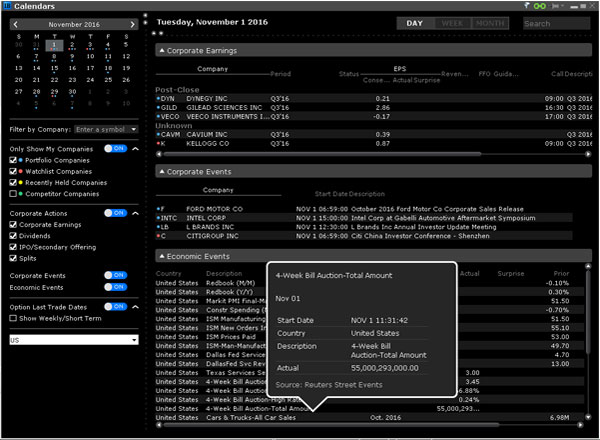Collapse Option Last Trade Dates chevron
Viewport: 600px width, 440px height.
coord(135,306)
